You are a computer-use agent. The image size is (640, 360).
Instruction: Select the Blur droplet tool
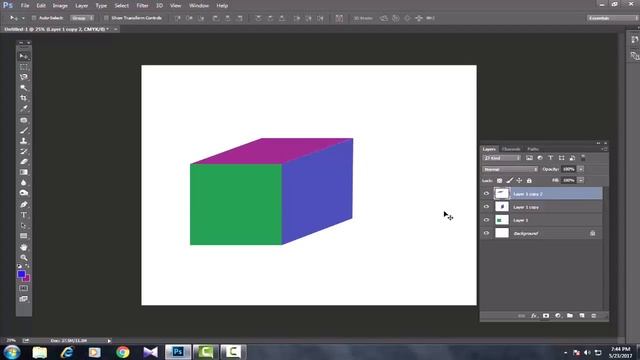coord(24,182)
